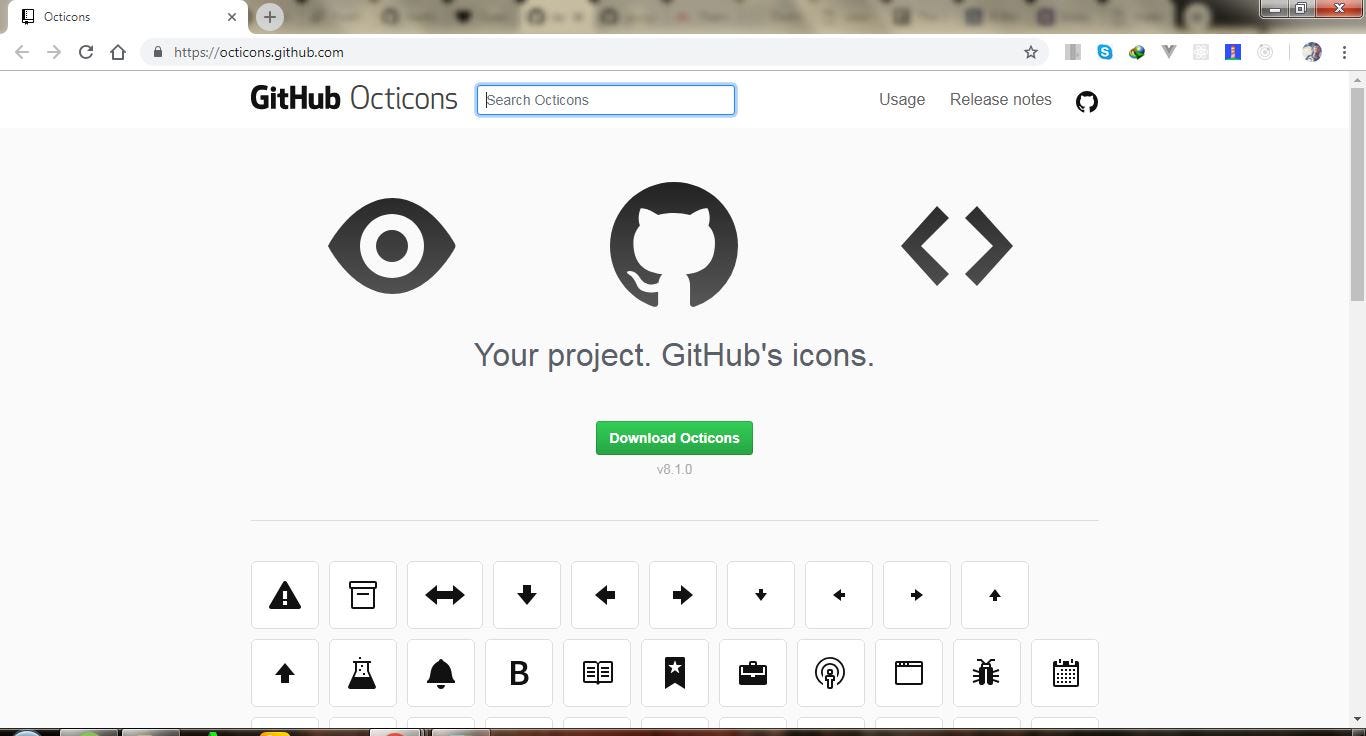1366x736 pixels.
Task: Select the browser window octicon
Action: [x=909, y=673]
